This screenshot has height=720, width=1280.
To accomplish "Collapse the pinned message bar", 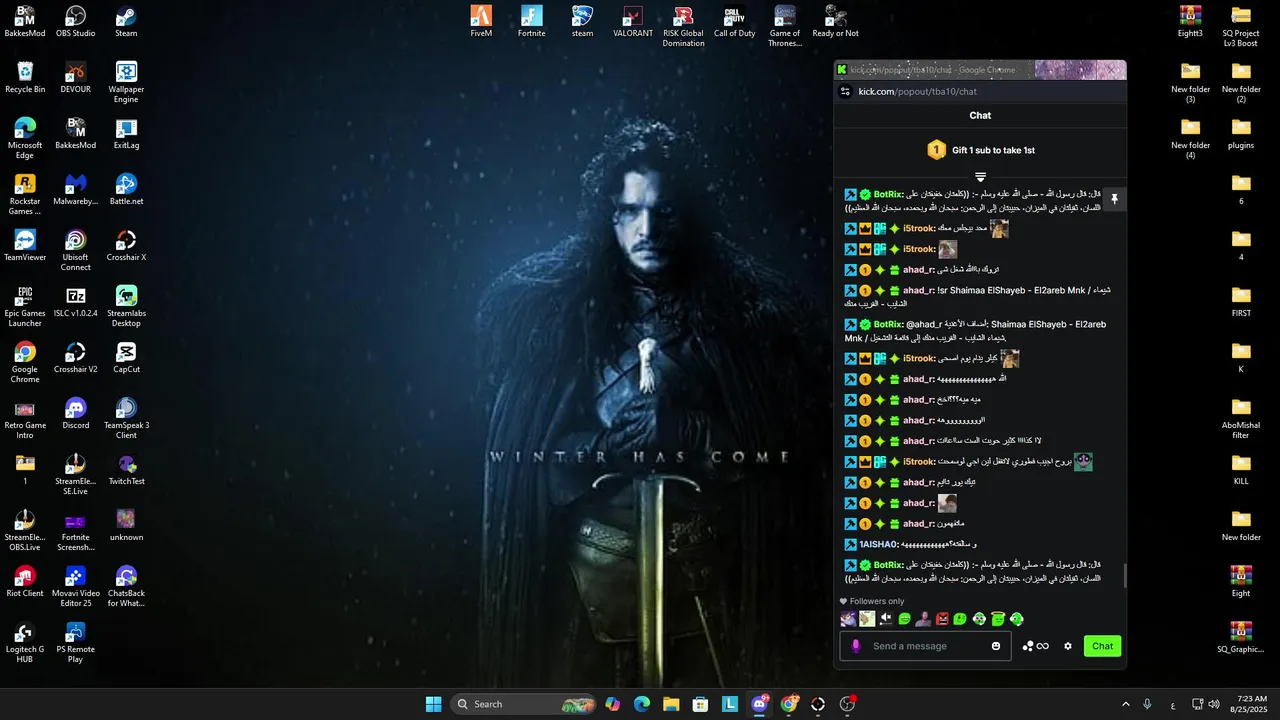I will pyautogui.click(x=980, y=177).
